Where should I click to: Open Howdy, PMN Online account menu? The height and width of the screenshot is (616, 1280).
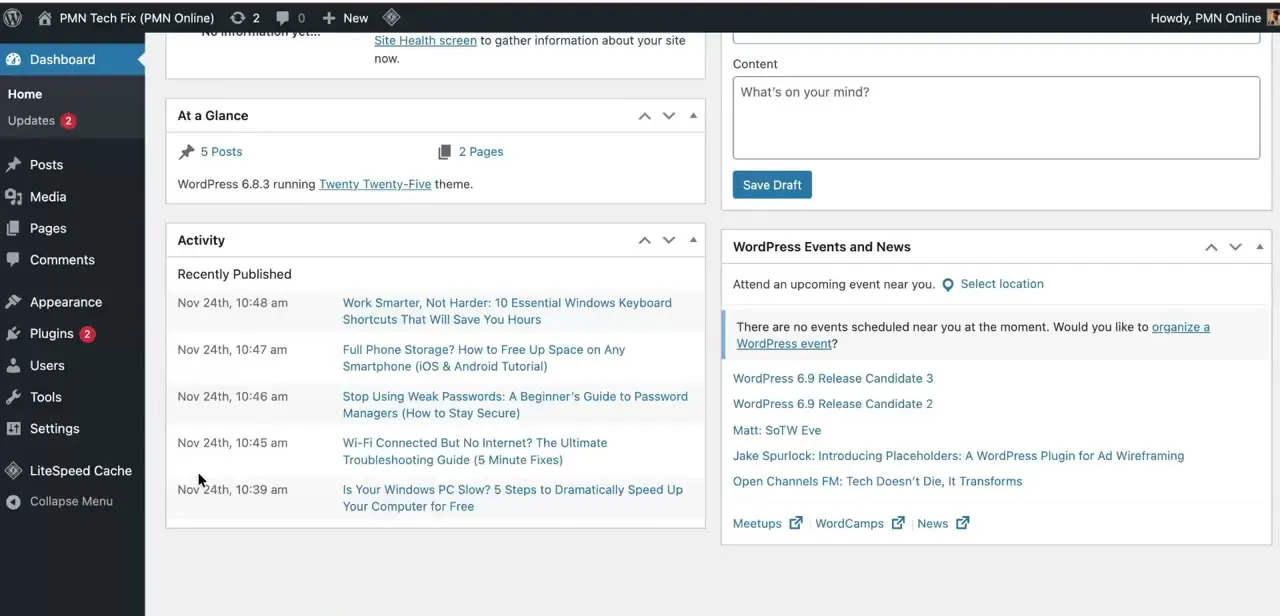pyautogui.click(x=1215, y=18)
